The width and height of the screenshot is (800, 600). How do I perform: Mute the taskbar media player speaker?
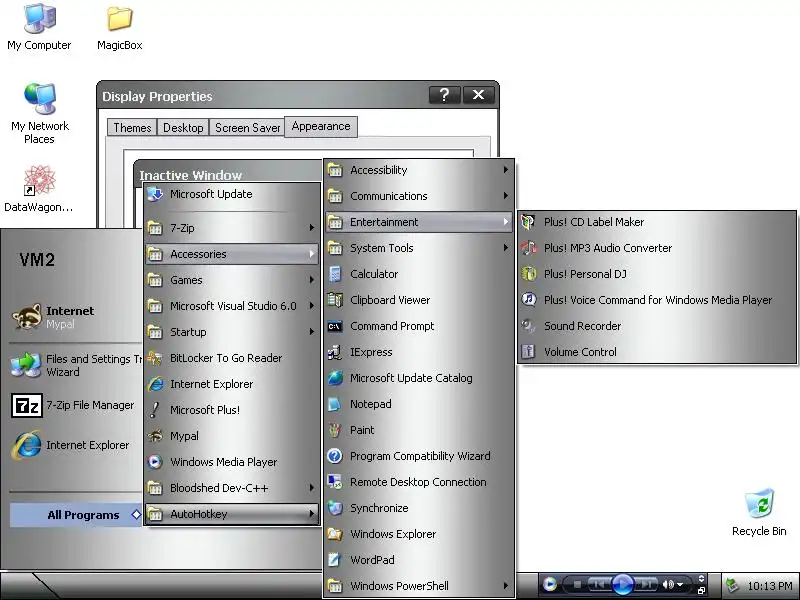coord(668,585)
